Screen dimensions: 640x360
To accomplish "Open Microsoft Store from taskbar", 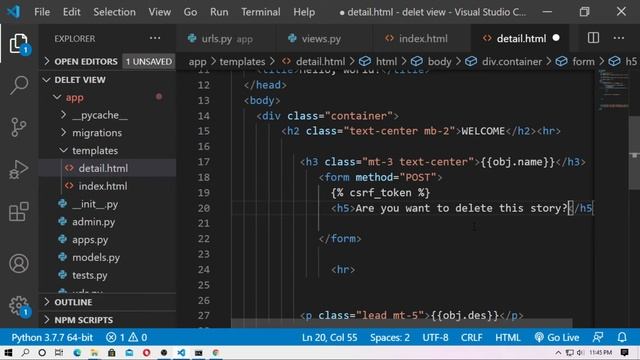I will click(111, 353).
